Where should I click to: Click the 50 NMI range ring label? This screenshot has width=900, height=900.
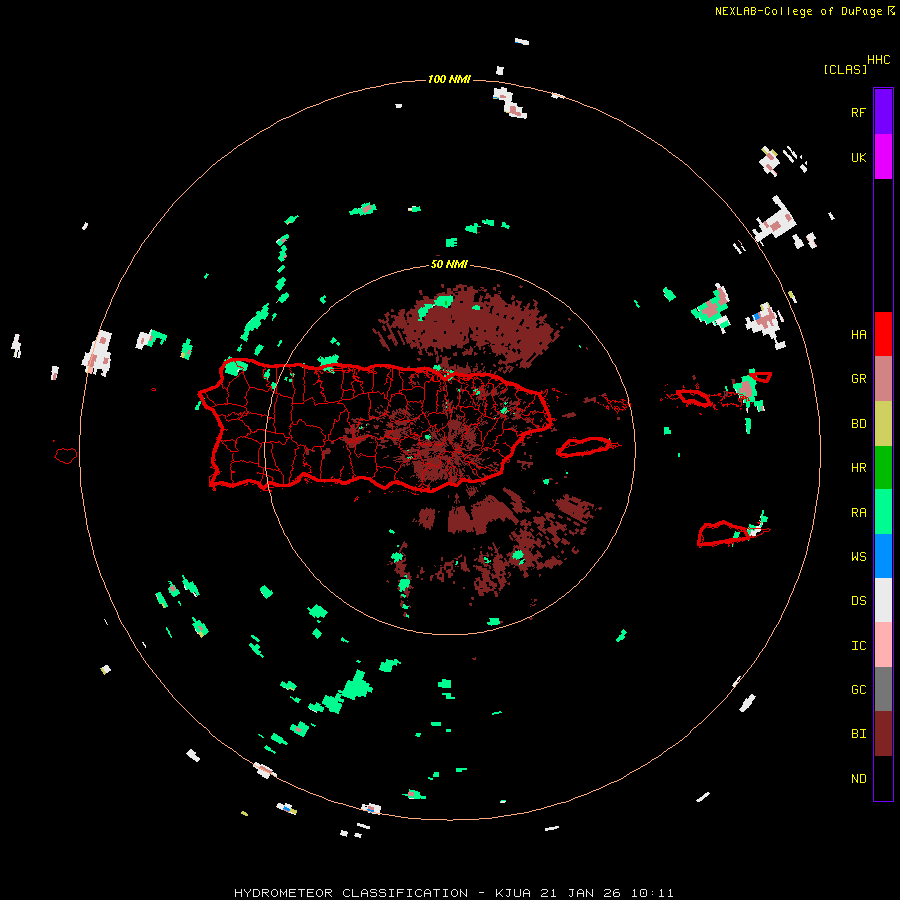pyautogui.click(x=449, y=264)
